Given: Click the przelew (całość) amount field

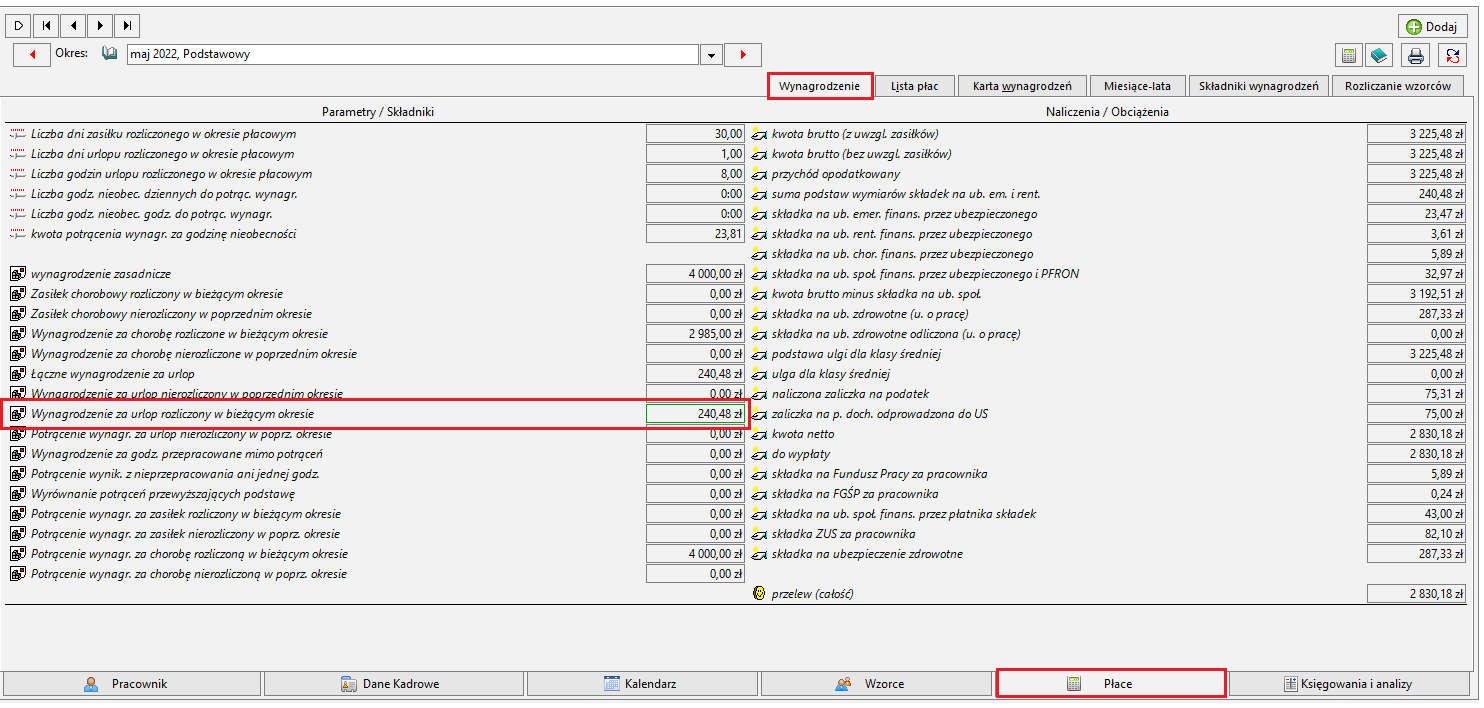Looking at the screenshot, I should click(1417, 593).
